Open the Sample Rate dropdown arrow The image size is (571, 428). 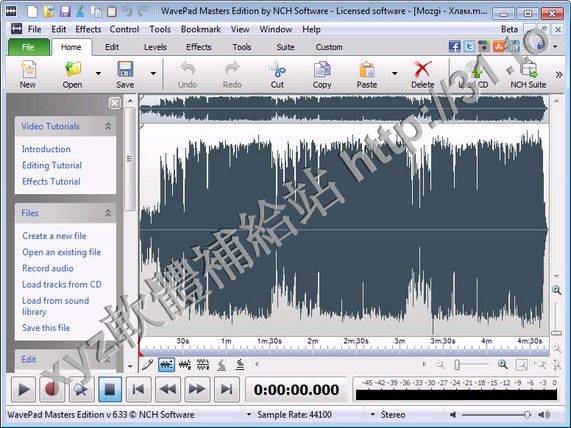(x=249, y=415)
